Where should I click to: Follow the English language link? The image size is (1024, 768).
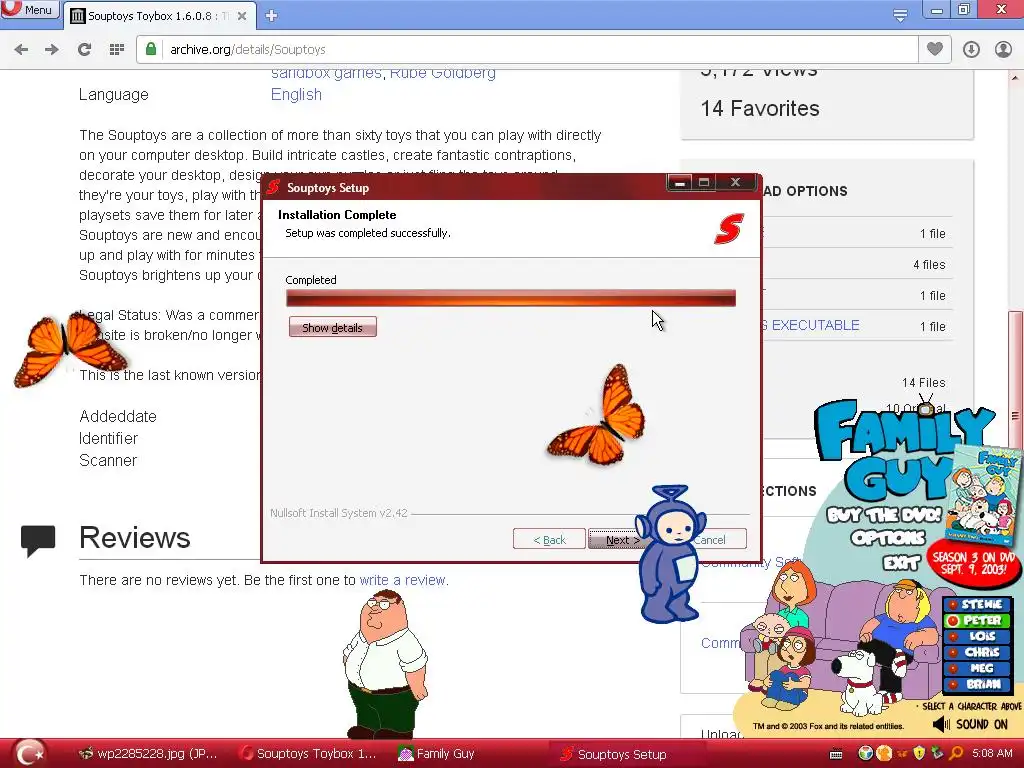[296, 95]
